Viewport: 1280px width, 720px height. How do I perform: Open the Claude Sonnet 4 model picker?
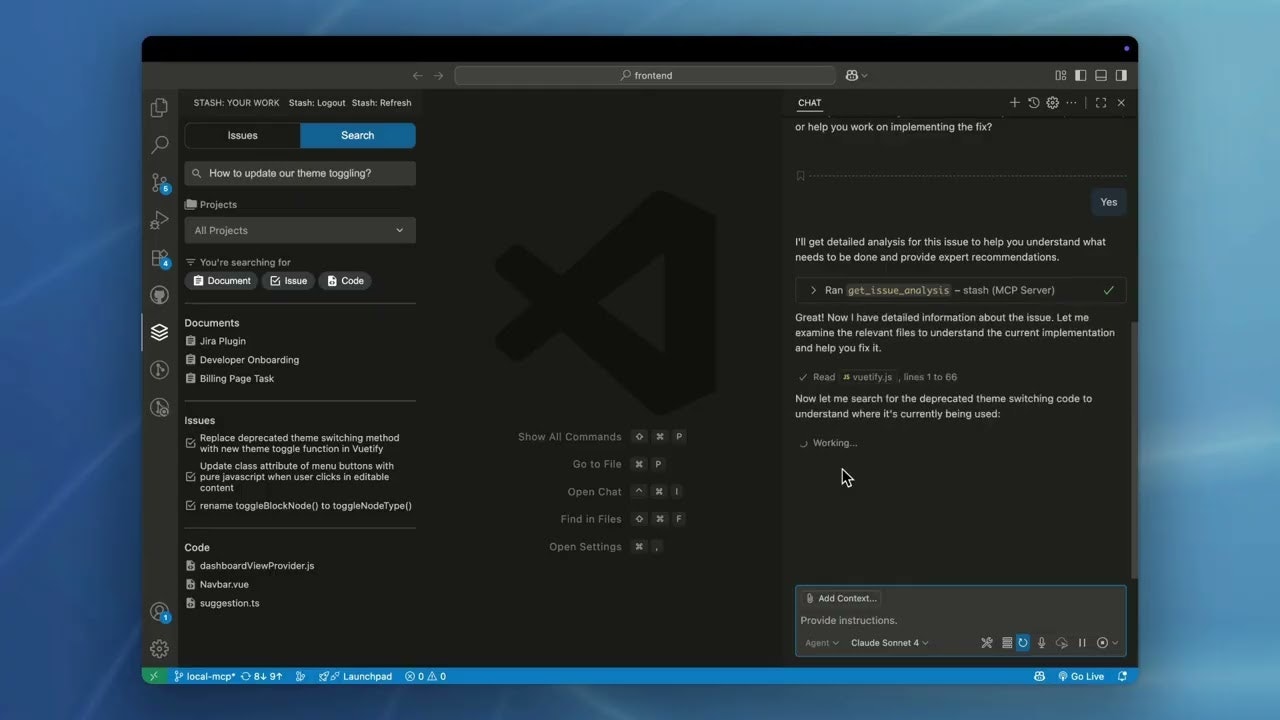[x=889, y=643]
